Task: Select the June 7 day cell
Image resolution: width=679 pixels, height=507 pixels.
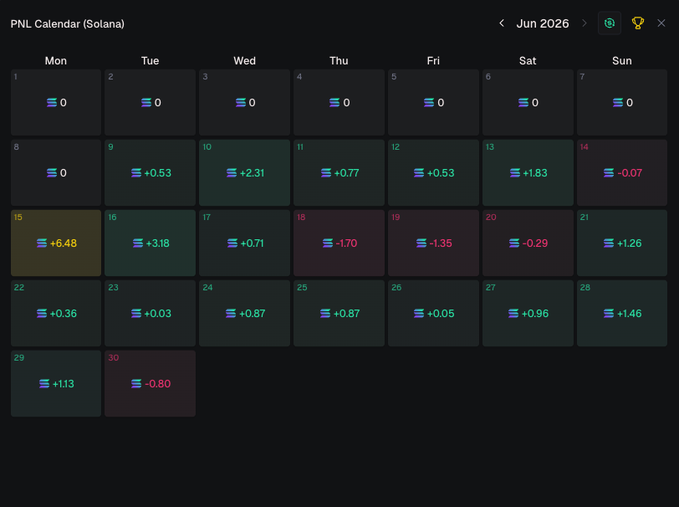Action: (622, 103)
